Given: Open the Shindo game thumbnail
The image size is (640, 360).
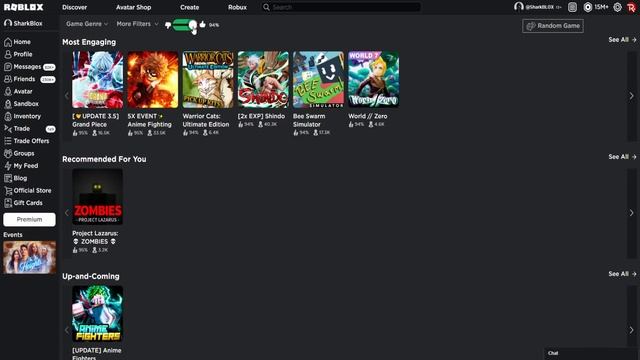Looking at the screenshot, I should (263, 80).
